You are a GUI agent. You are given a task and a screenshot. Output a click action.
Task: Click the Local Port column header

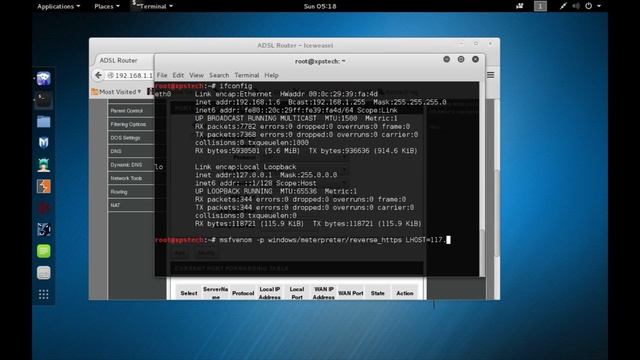[297, 293]
